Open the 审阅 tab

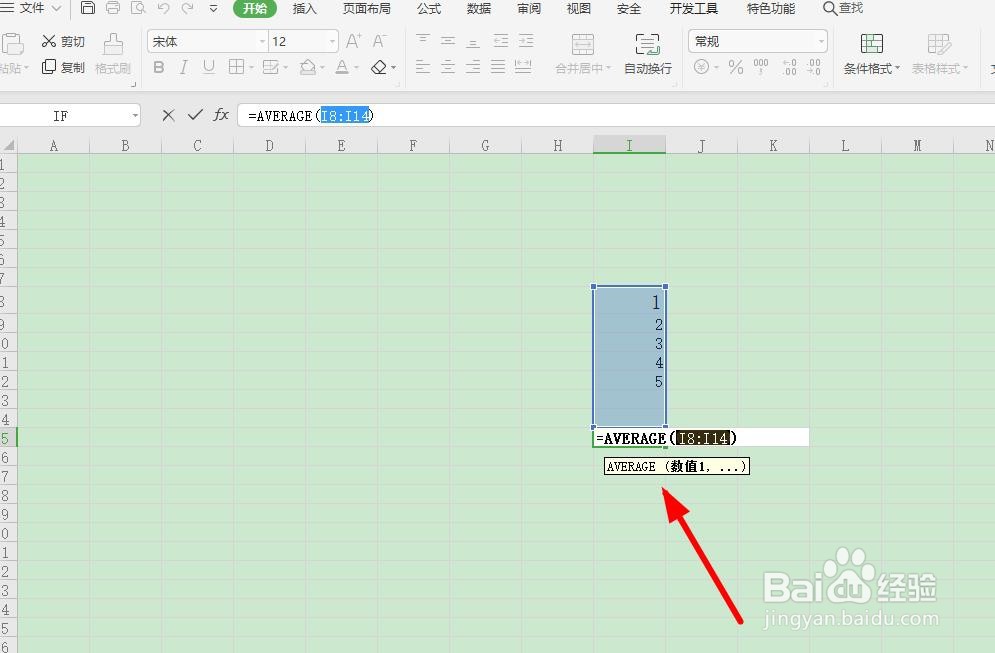pos(529,8)
